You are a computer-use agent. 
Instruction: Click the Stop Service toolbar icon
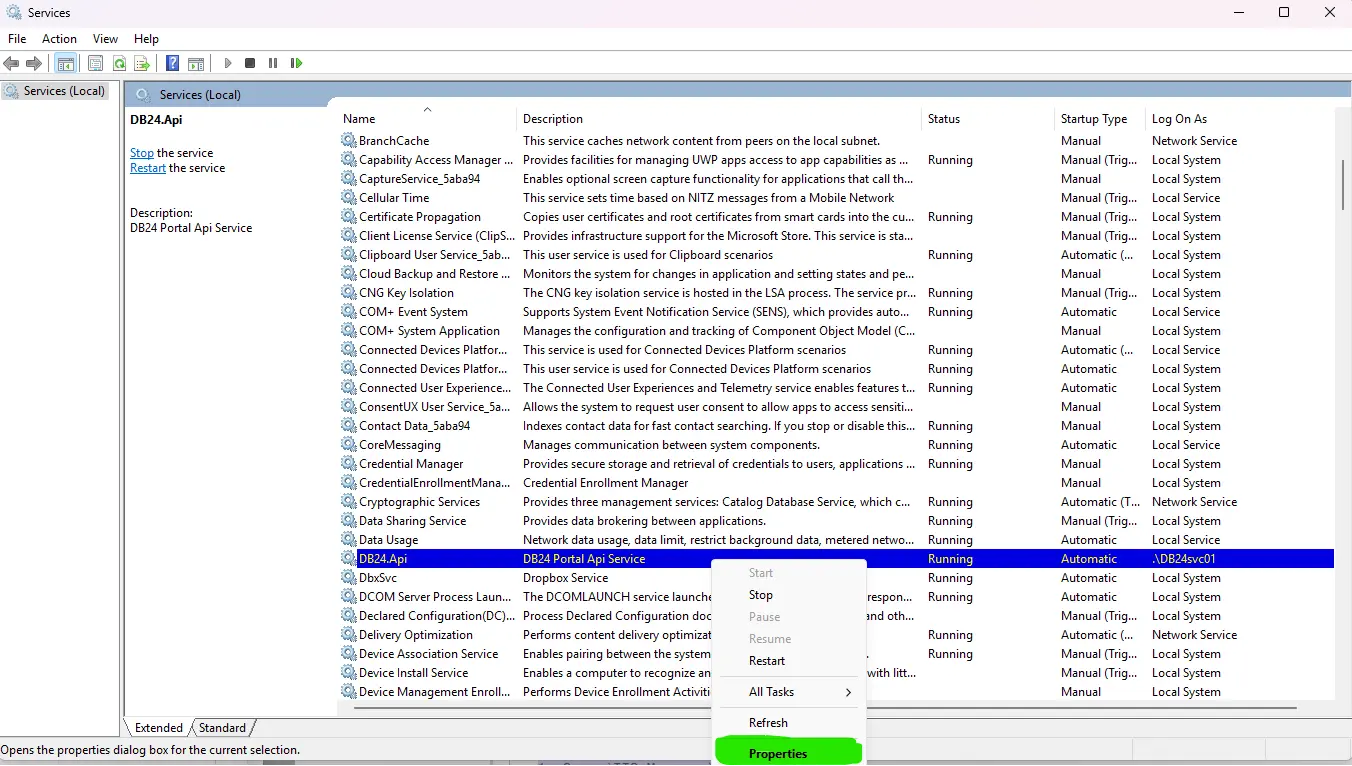click(250, 63)
